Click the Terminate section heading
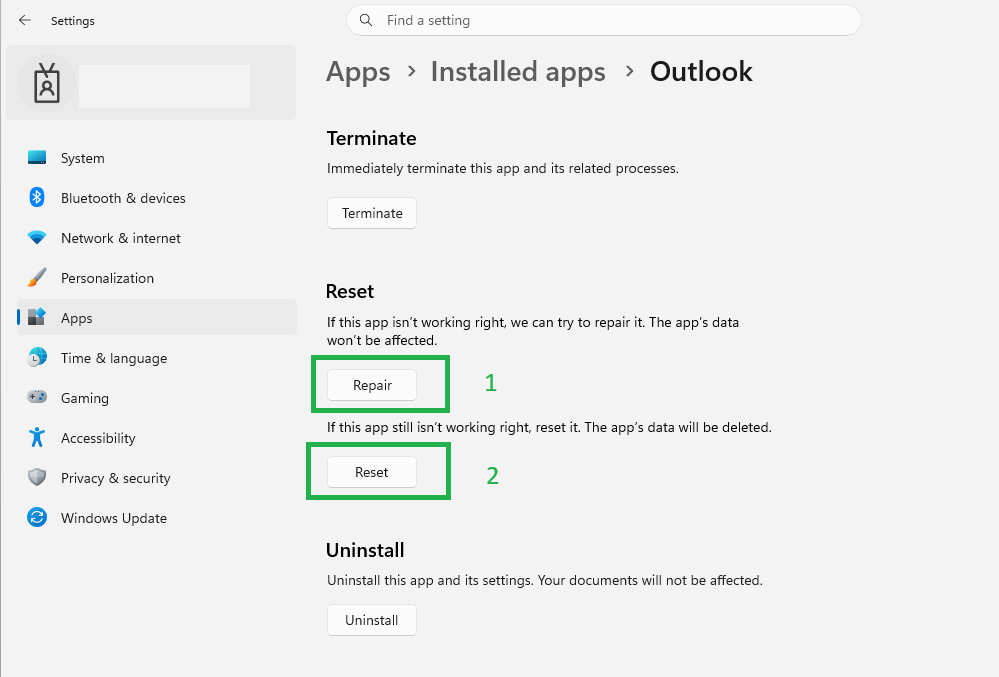This screenshot has height=677, width=999. [x=371, y=138]
